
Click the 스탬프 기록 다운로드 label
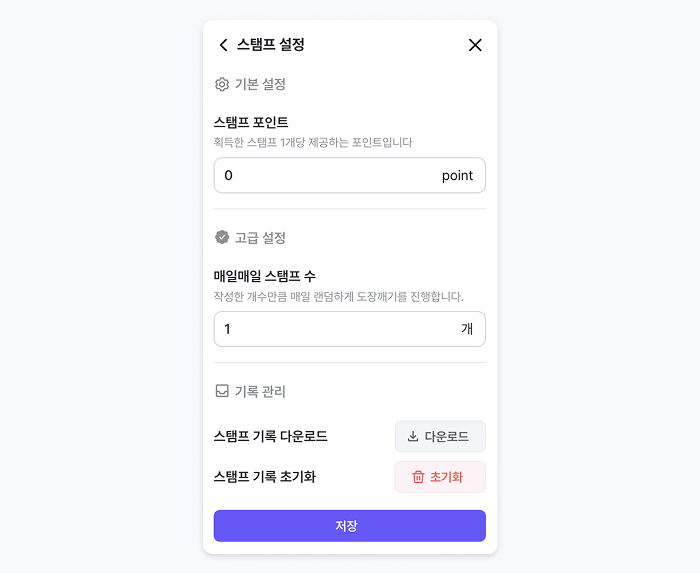coord(271,437)
